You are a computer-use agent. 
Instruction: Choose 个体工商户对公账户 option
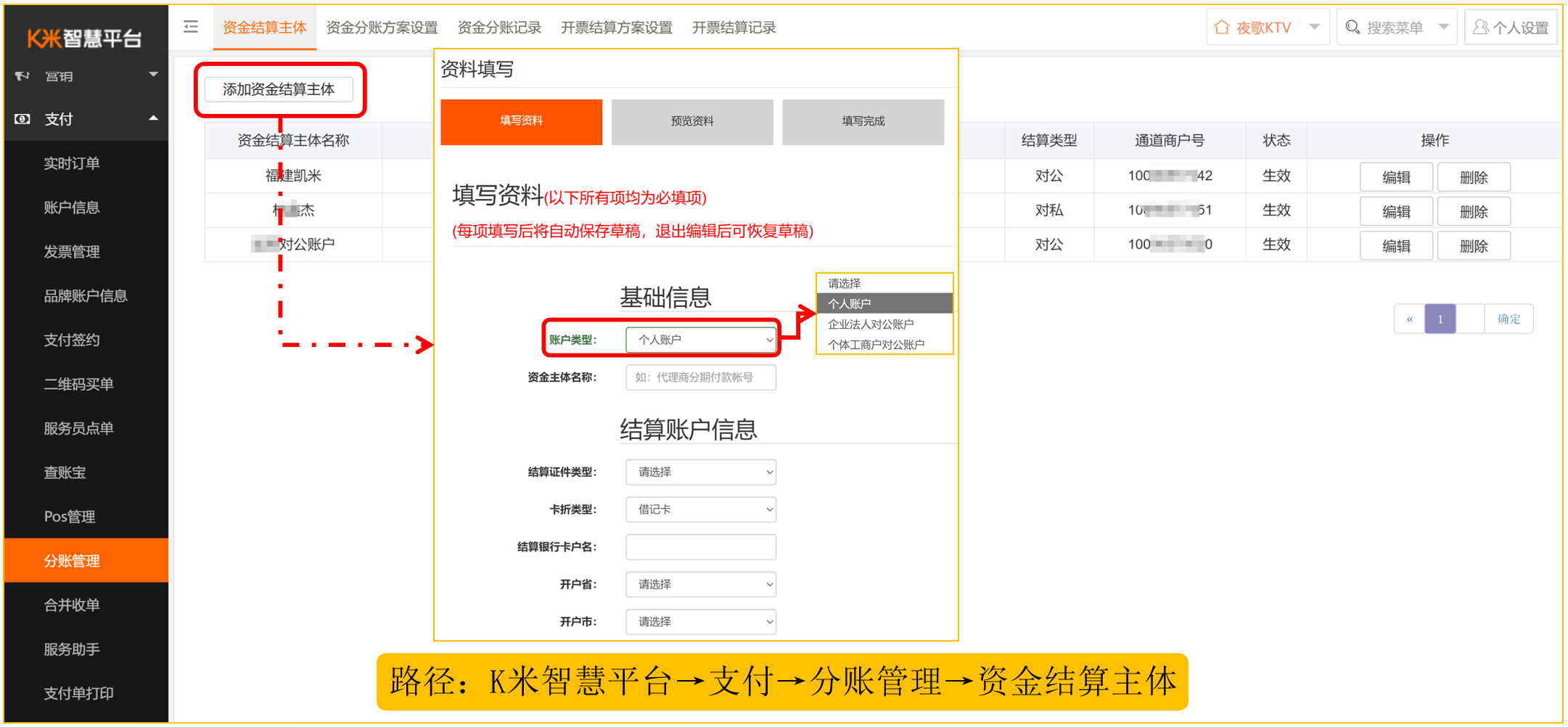(884, 344)
